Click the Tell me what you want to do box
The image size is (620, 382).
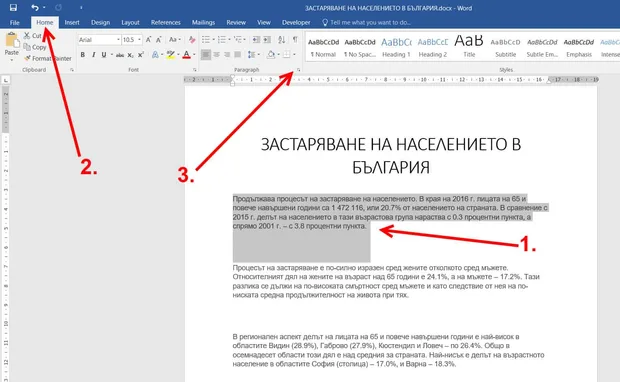(x=367, y=23)
